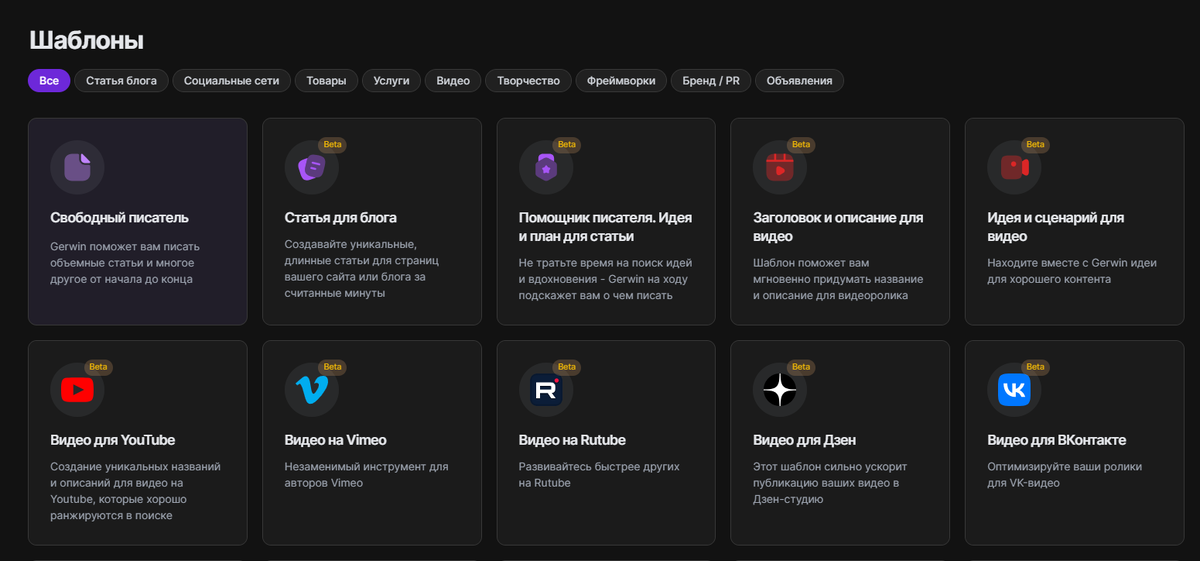The height and width of the screenshot is (561, 1200).
Task: Open the Статья для блога title
Action: click(x=341, y=217)
